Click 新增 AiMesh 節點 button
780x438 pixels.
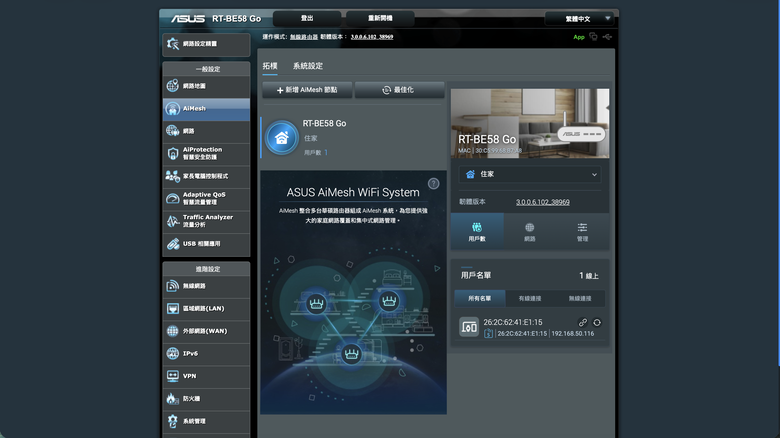pyautogui.click(x=307, y=90)
